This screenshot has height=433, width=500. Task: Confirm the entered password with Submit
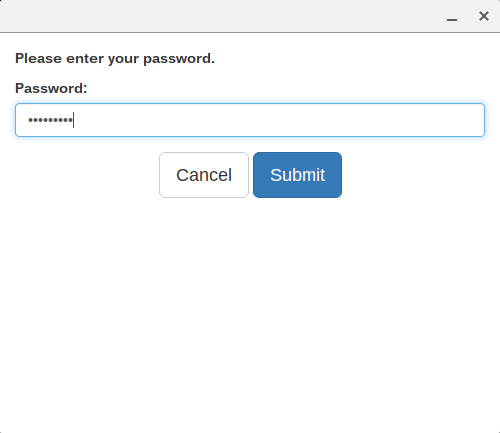tap(297, 175)
